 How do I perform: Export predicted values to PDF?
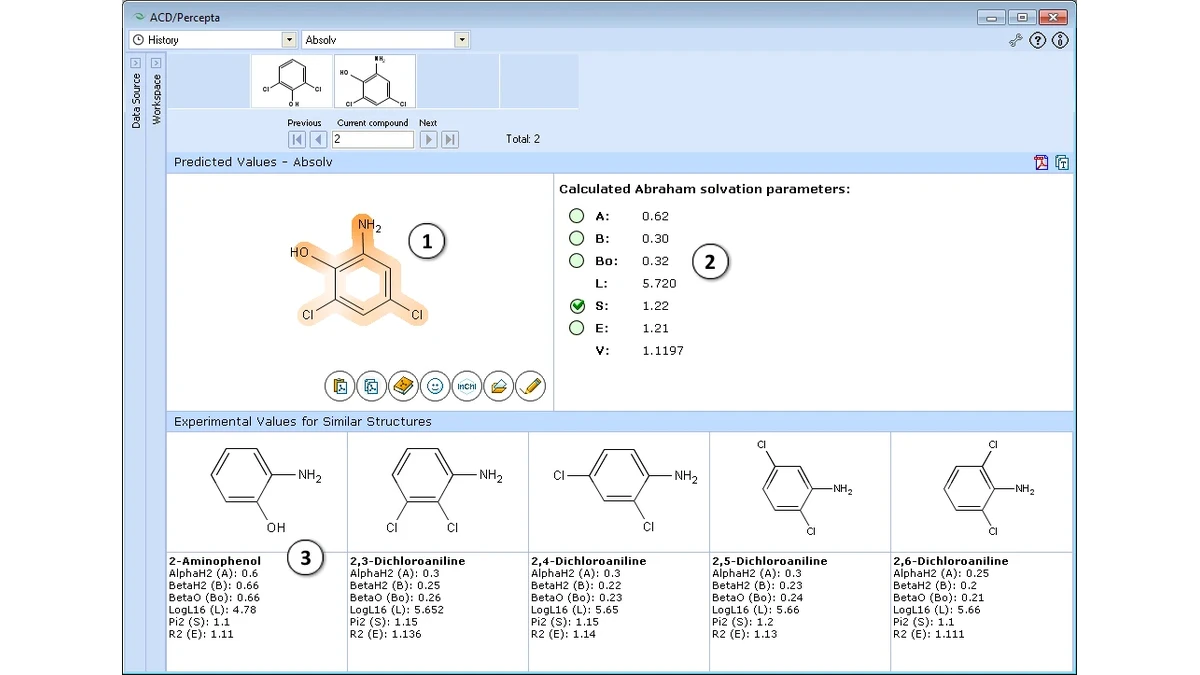tap(1042, 162)
